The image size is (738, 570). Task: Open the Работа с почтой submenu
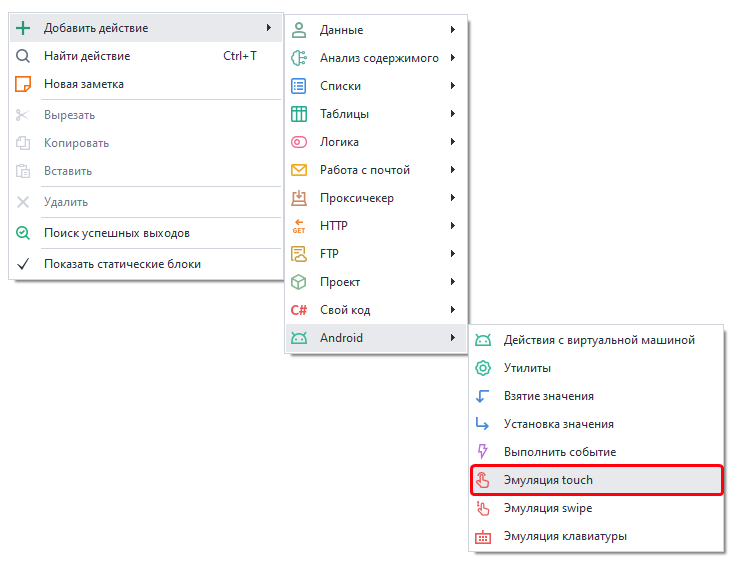pyautogui.click(x=364, y=170)
